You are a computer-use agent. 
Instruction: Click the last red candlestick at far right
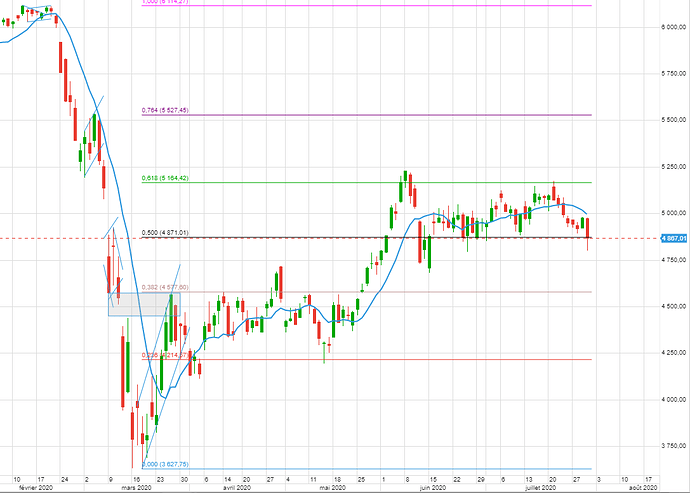tap(588, 228)
